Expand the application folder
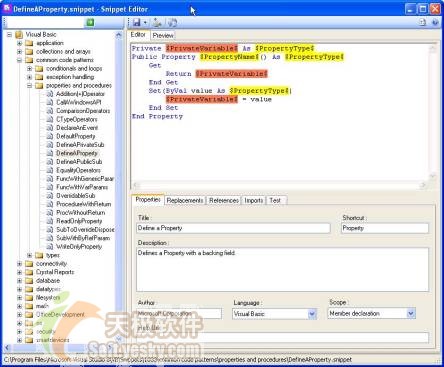Screen dimensions: 444x367 (x=19, y=43)
